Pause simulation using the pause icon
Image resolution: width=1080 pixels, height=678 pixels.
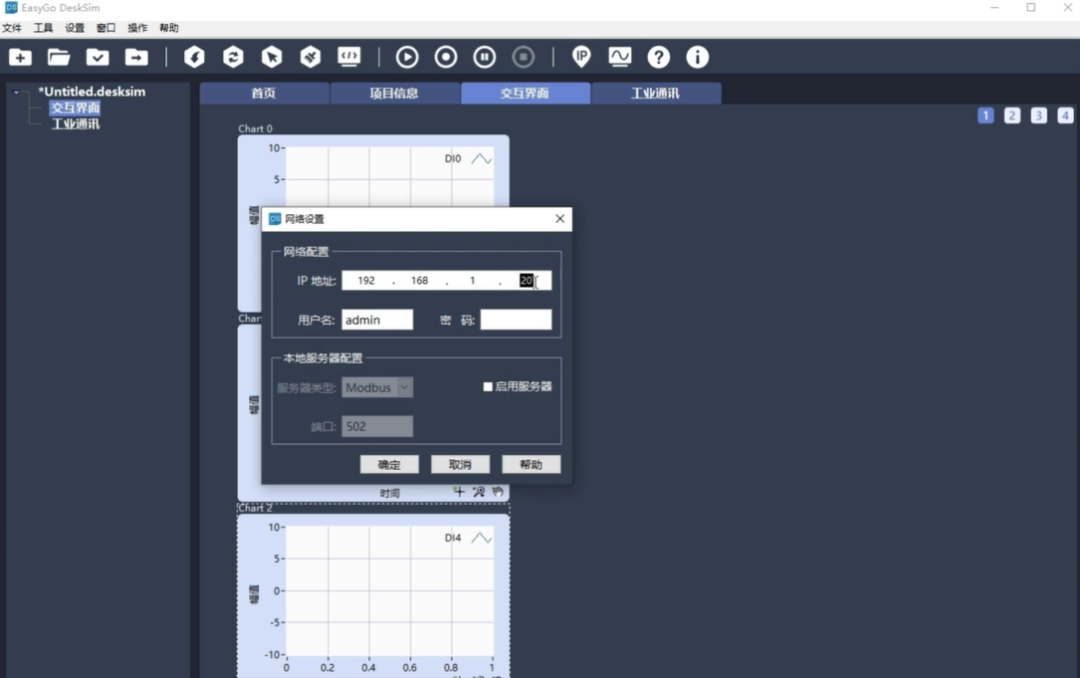[x=484, y=57]
